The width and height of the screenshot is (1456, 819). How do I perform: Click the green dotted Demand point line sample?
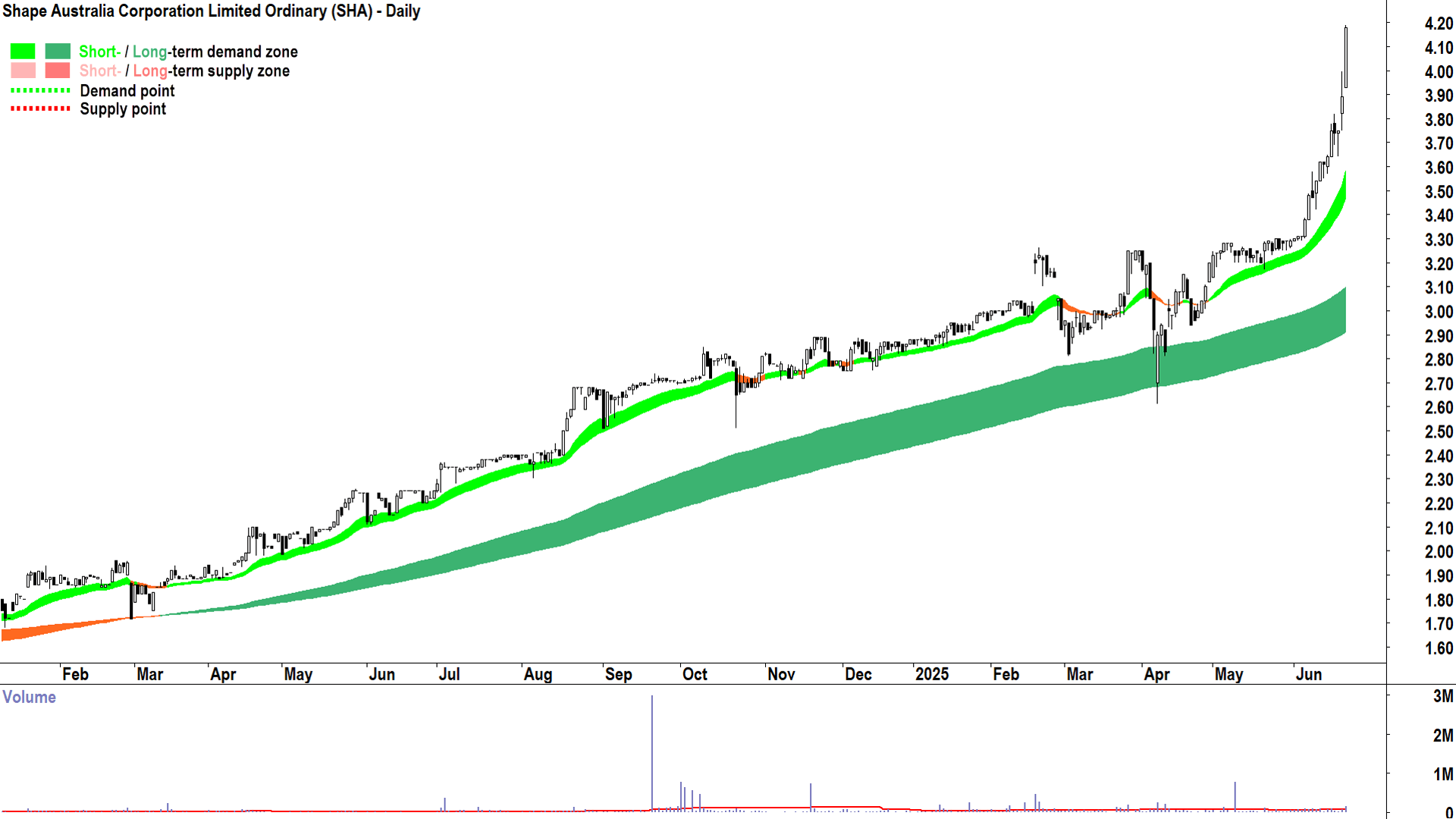pos(40,90)
